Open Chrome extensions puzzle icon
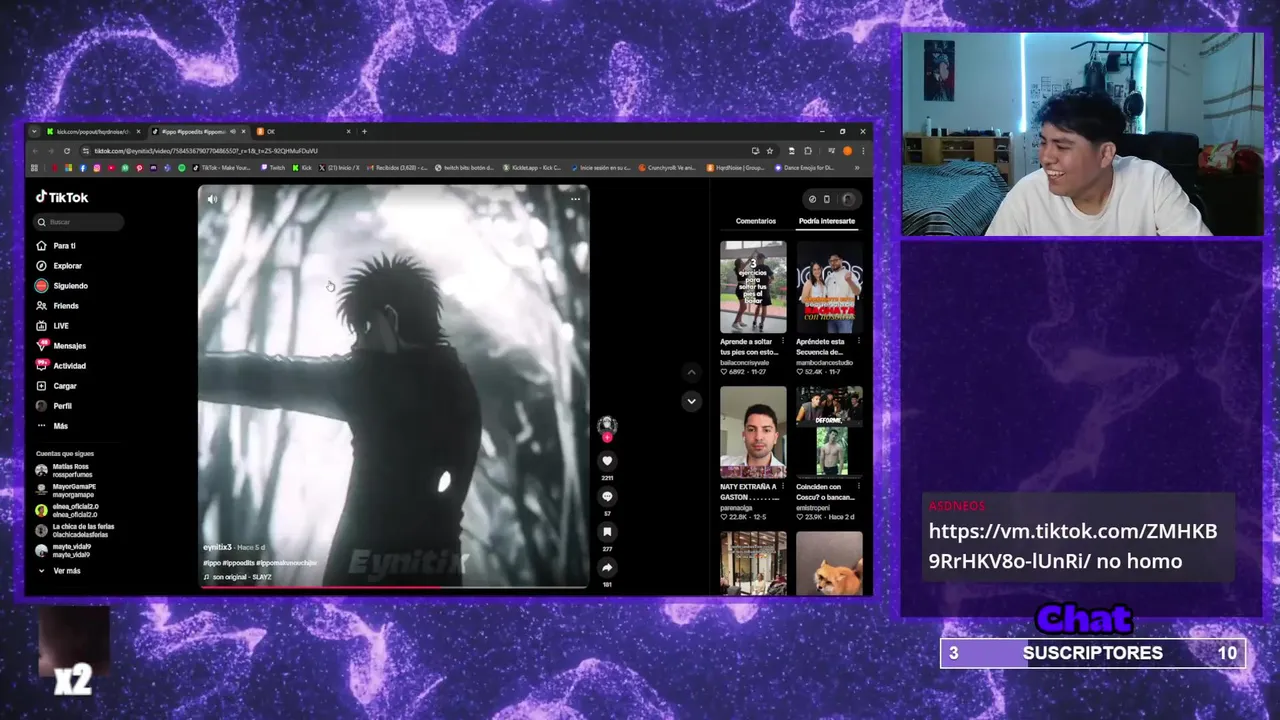1280x720 pixels. click(x=808, y=151)
